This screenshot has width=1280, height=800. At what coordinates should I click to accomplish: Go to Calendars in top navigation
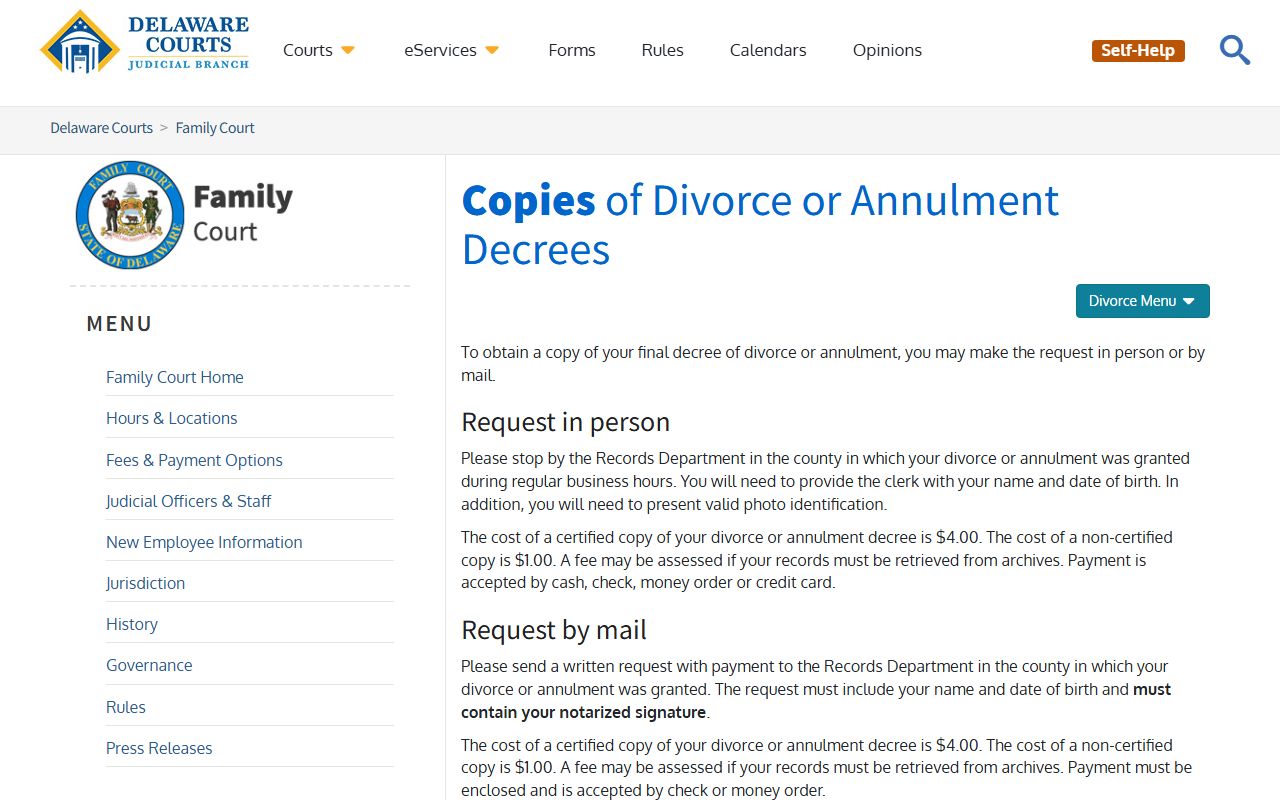[x=768, y=50]
